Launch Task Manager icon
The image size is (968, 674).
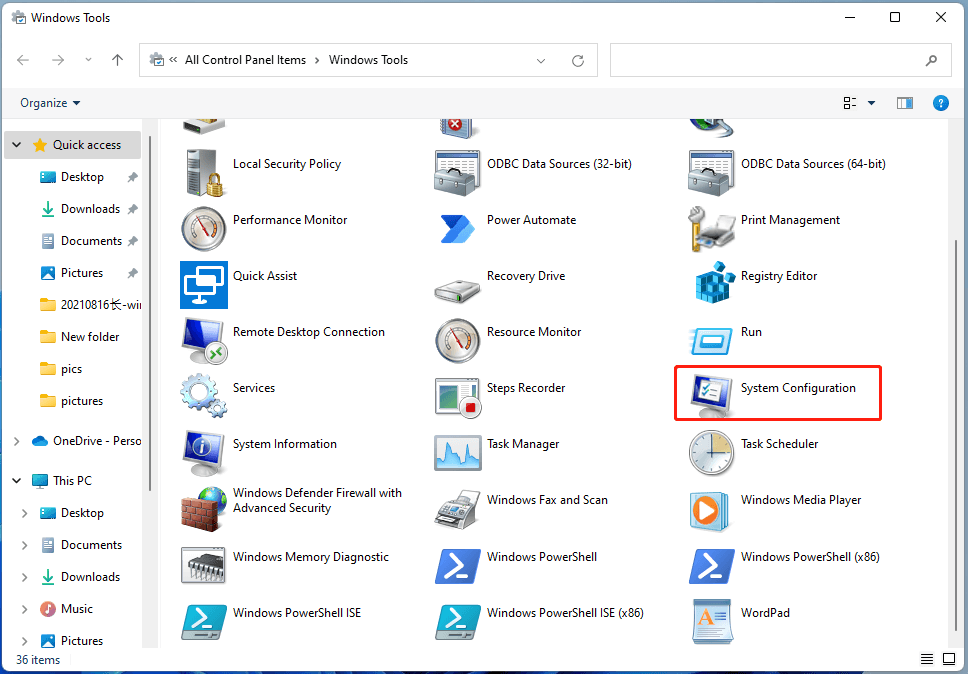click(457, 453)
